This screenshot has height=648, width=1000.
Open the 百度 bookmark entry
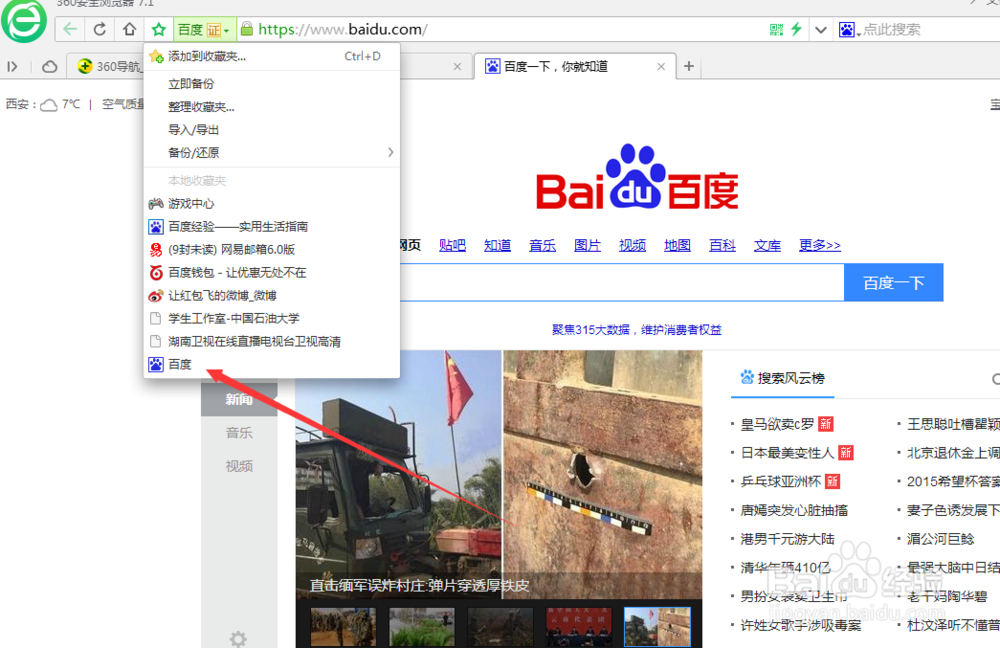point(272,364)
